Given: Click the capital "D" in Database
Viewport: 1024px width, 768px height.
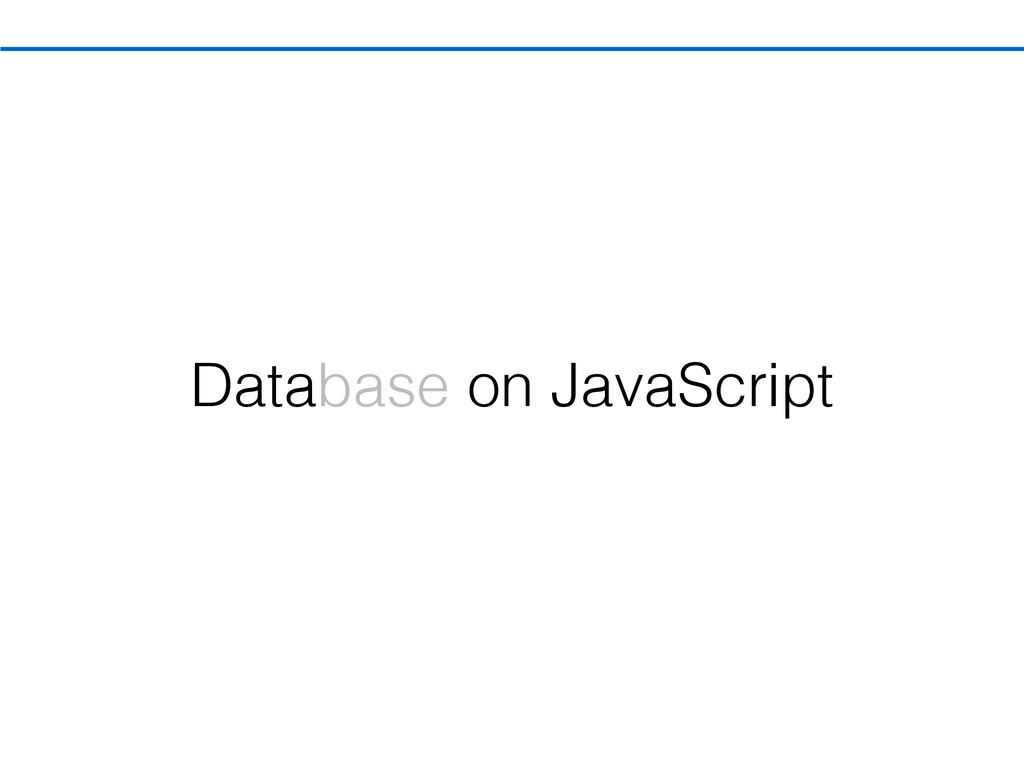Looking at the screenshot, I should click(x=209, y=386).
